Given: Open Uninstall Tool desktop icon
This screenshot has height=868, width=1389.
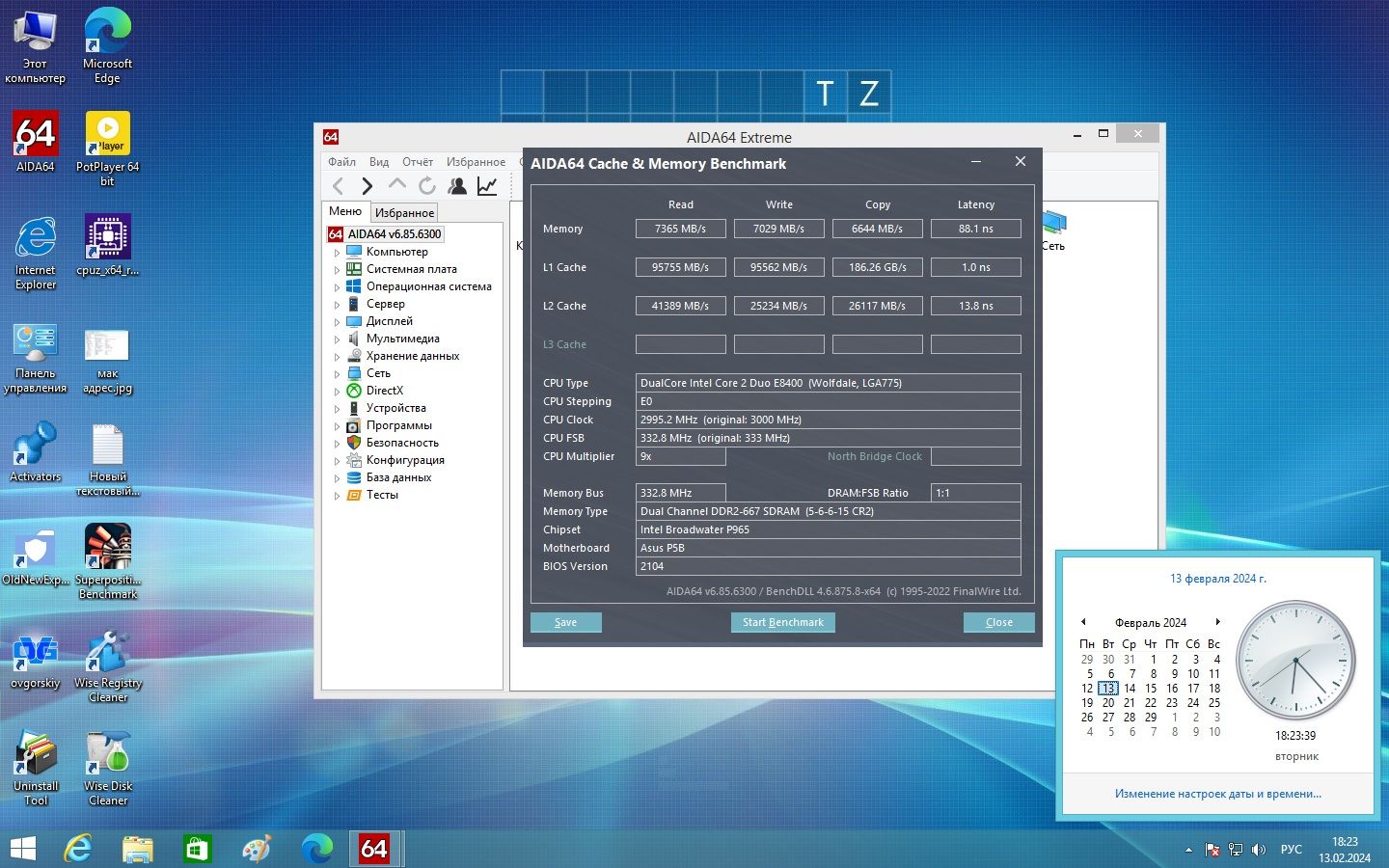Looking at the screenshot, I should point(36,769).
